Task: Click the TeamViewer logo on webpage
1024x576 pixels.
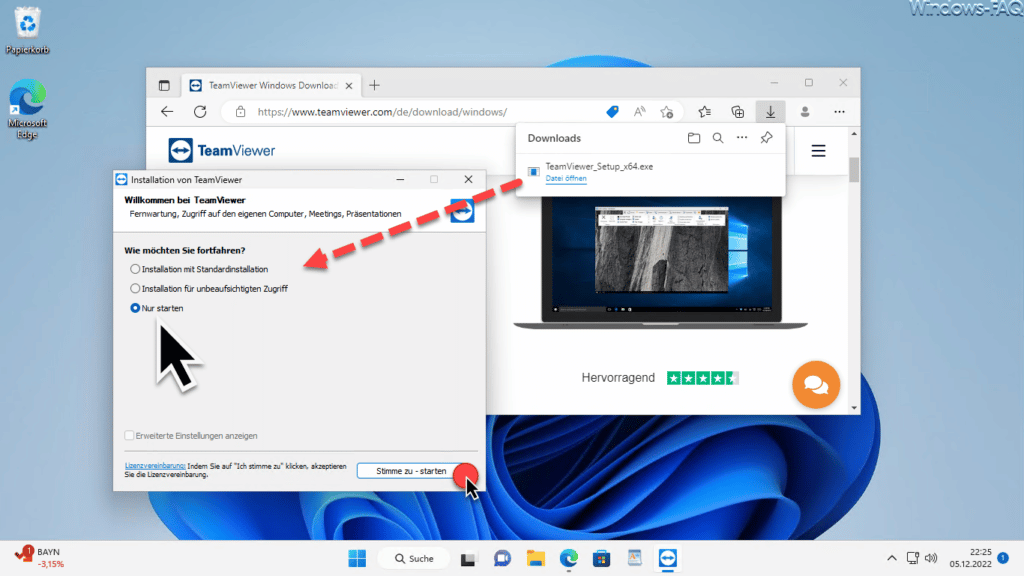Action: (222, 151)
